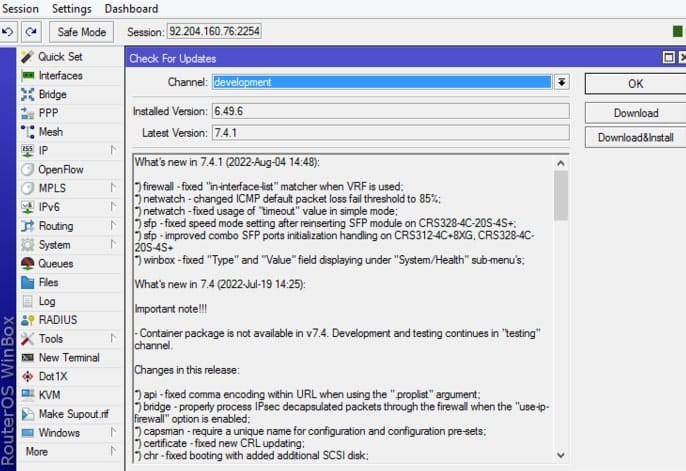Open the Files list
Viewport: 686px width, 471px height.
[x=48, y=283]
